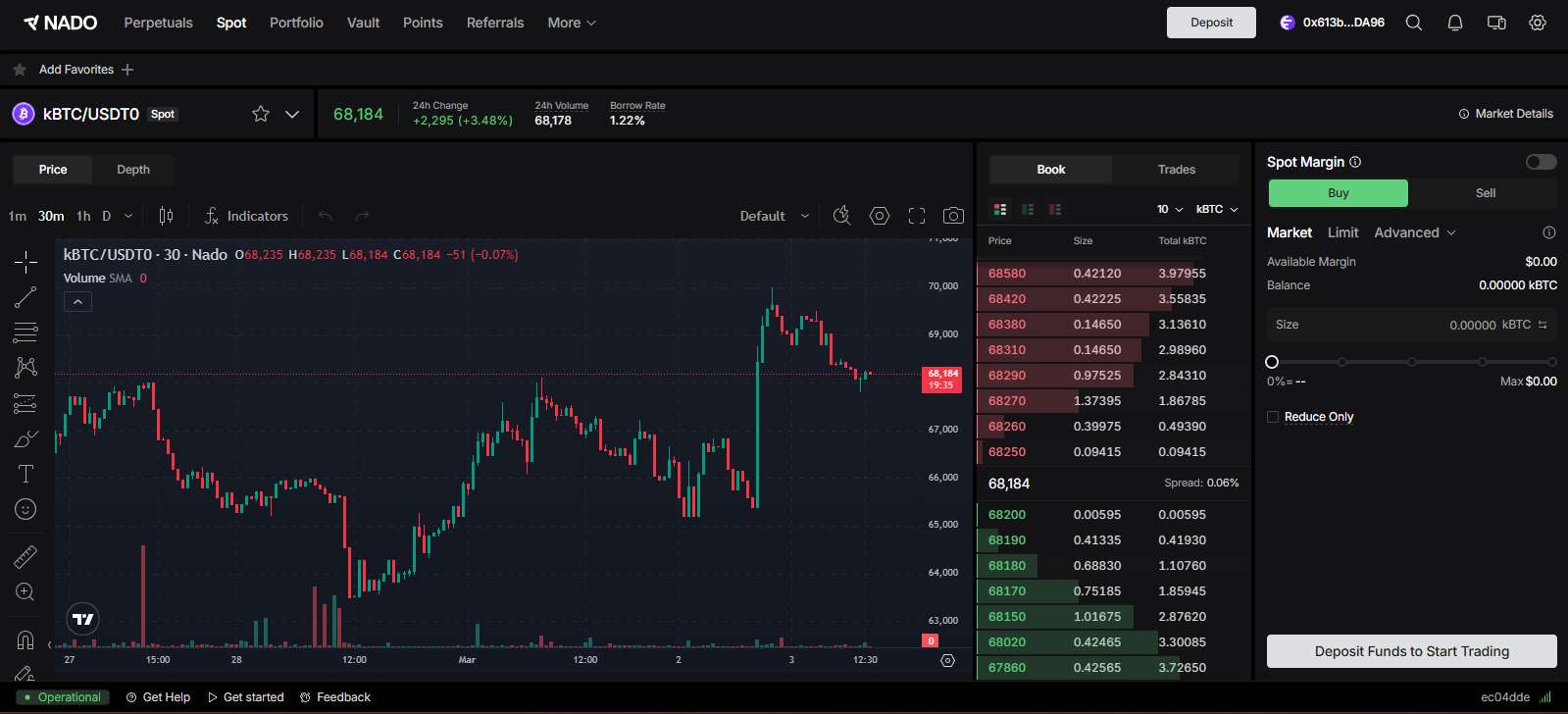Click the Deposit button in header
Image resolution: width=1568 pixels, height=714 pixels.
pyautogui.click(x=1211, y=23)
